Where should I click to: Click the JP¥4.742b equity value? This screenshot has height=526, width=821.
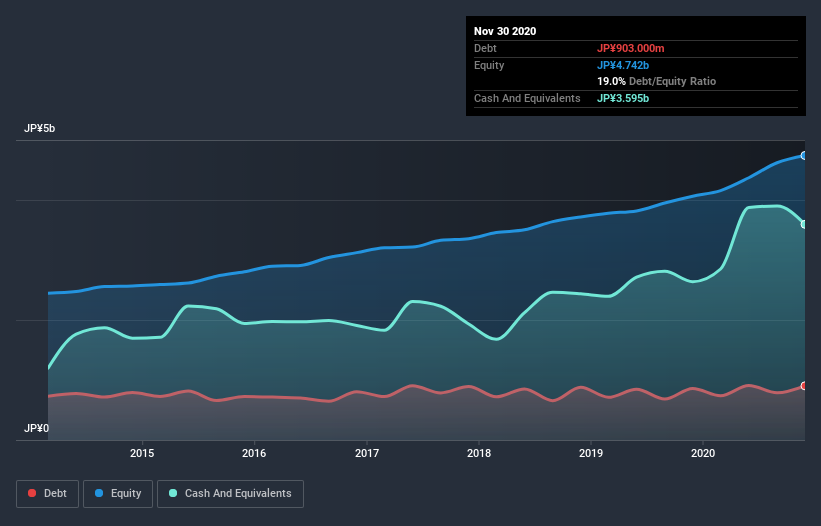[x=623, y=65]
